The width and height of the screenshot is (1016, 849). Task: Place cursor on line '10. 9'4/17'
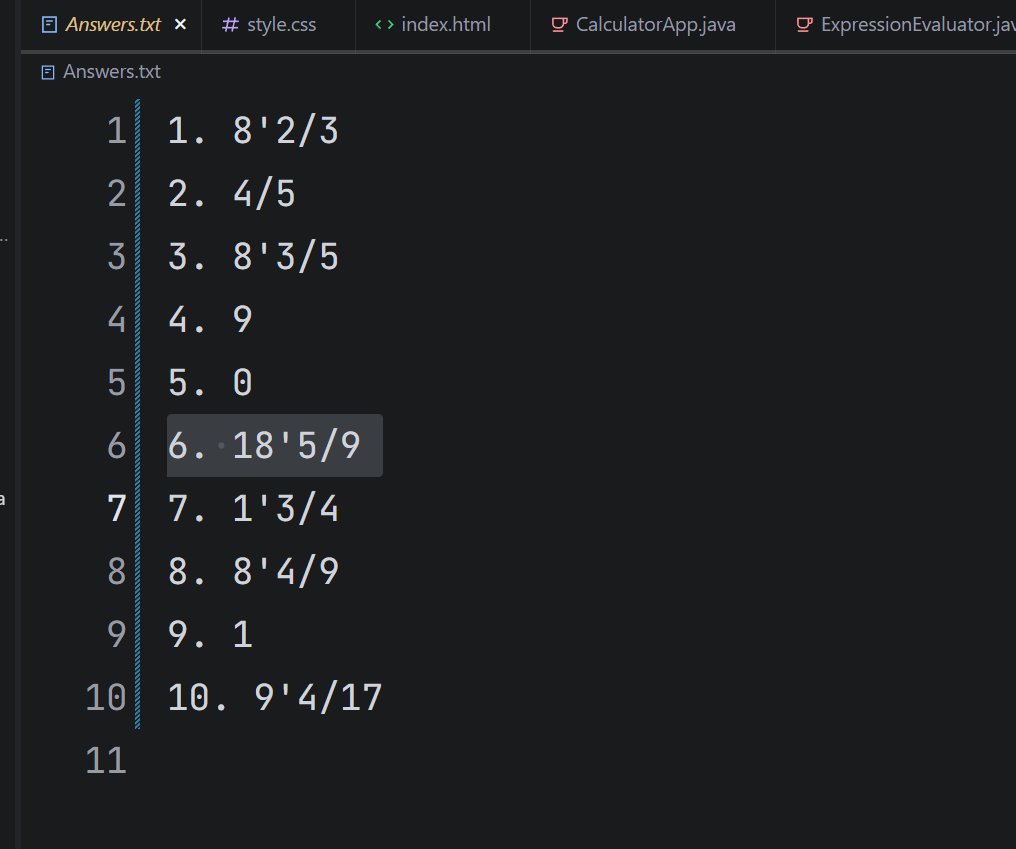pyautogui.click(x=275, y=697)
